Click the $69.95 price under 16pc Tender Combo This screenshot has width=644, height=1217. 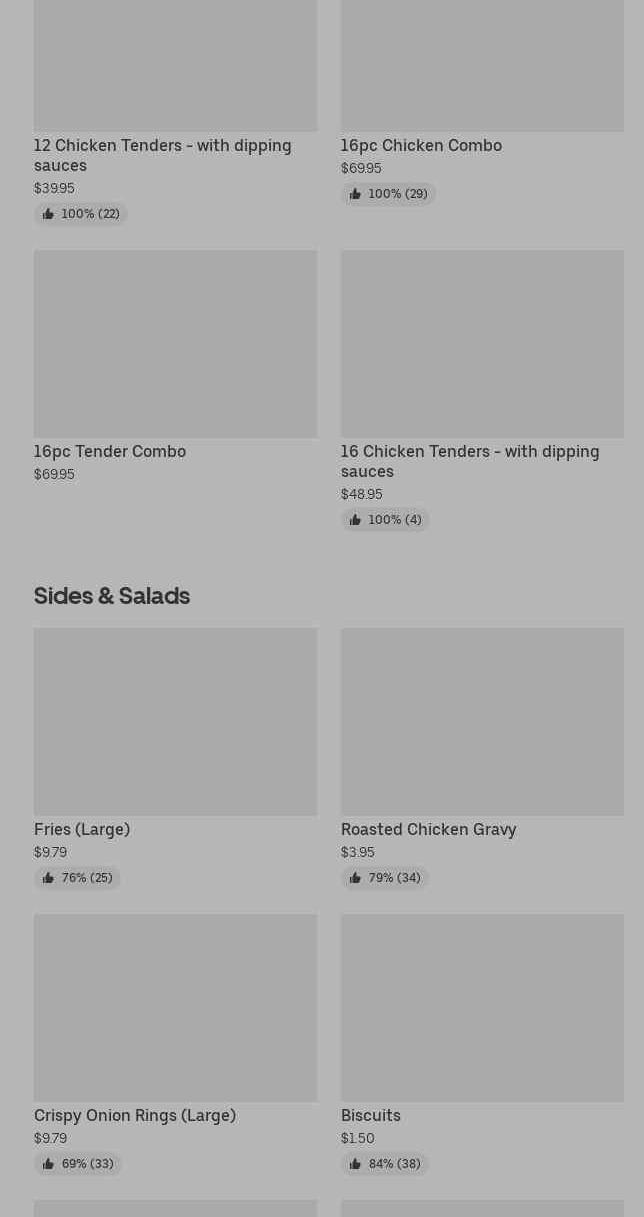click(54, 474)
